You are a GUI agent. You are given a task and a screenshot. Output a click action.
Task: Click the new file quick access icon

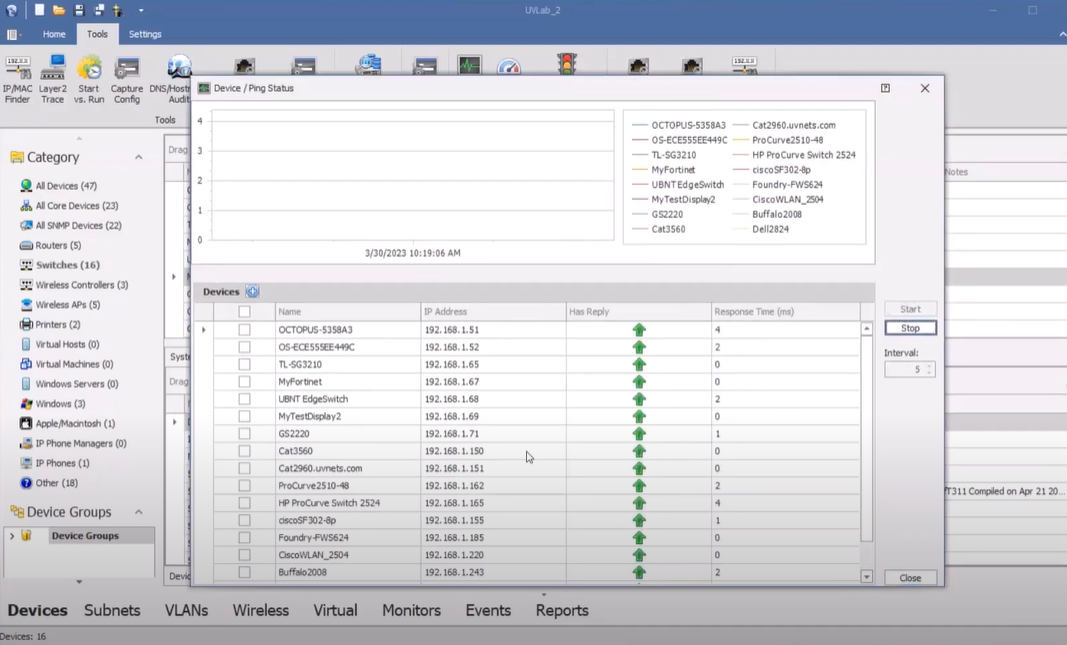coord(39,10)
